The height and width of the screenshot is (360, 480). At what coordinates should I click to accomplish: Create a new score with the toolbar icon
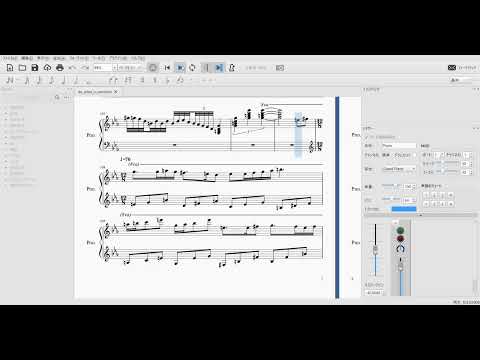coord(10,68)
